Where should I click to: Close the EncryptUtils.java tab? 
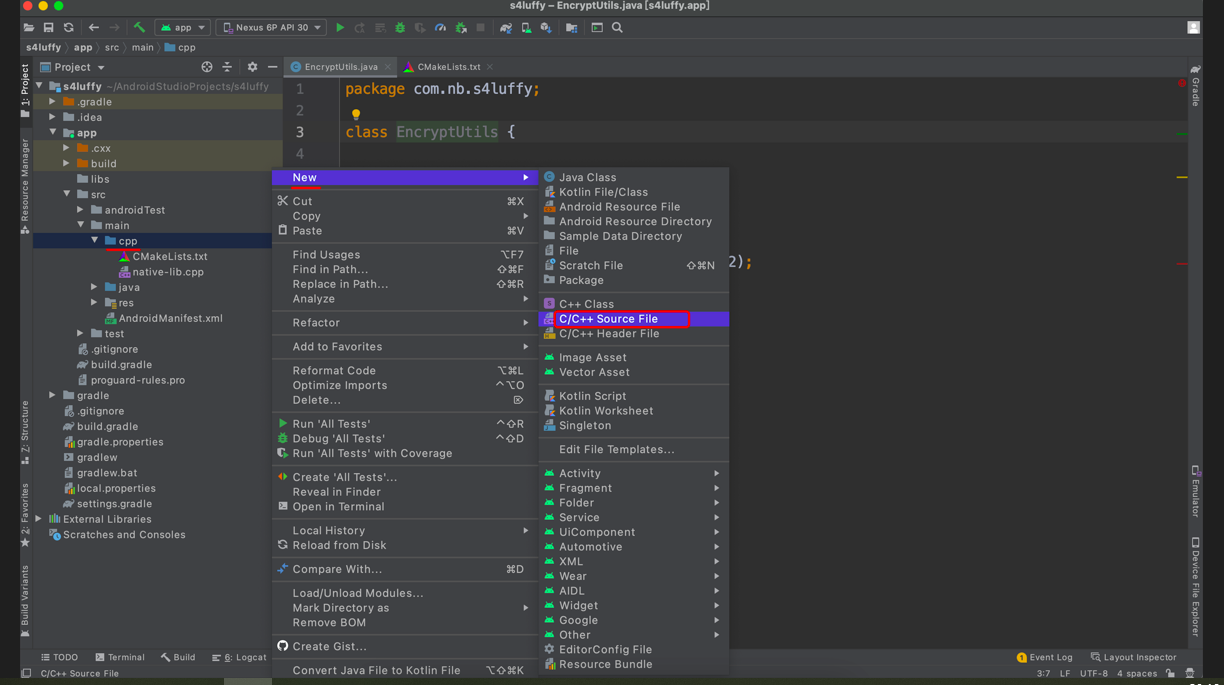[387, 67]
